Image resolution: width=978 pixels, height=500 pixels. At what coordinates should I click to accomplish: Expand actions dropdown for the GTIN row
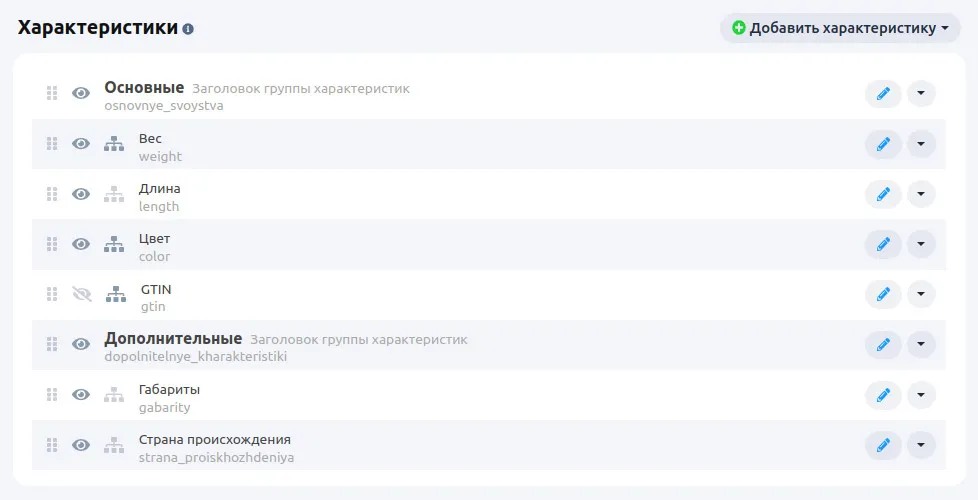pos(920,294)
